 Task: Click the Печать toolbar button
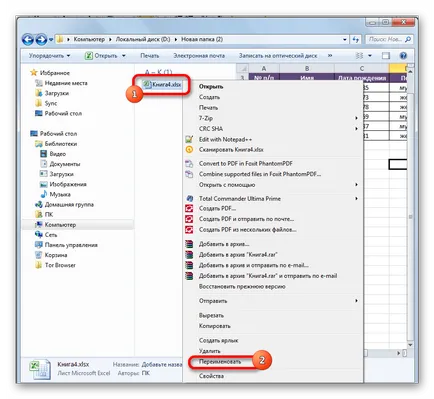coord(150,56)
